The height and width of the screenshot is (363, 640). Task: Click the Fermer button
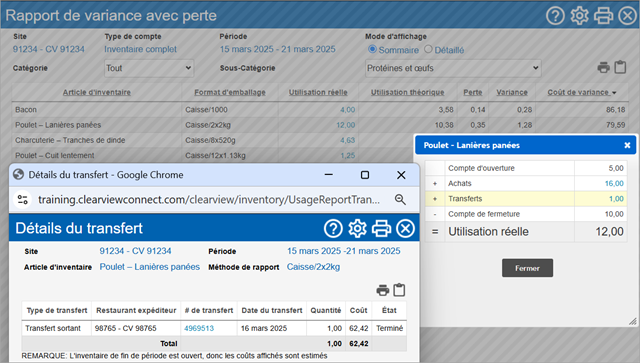coord(527,268)
